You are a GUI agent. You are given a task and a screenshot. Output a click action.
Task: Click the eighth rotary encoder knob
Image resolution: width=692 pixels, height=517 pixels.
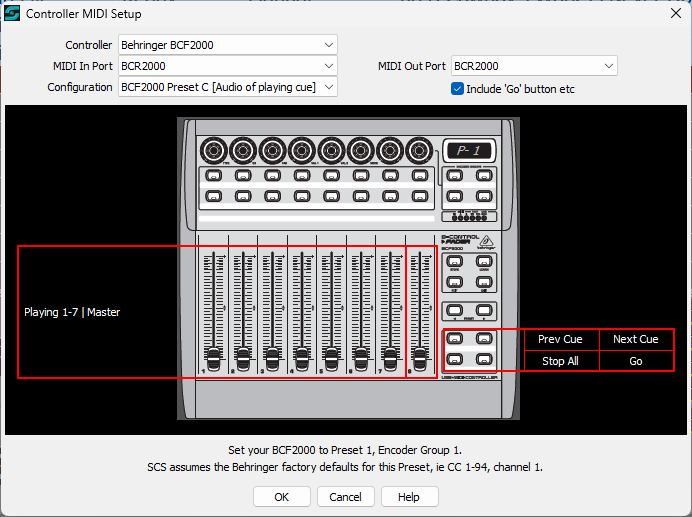point(420,151)
